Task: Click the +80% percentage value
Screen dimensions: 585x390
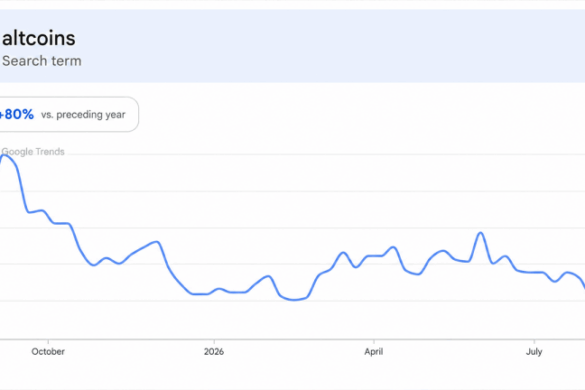Action: coord(16,114)
